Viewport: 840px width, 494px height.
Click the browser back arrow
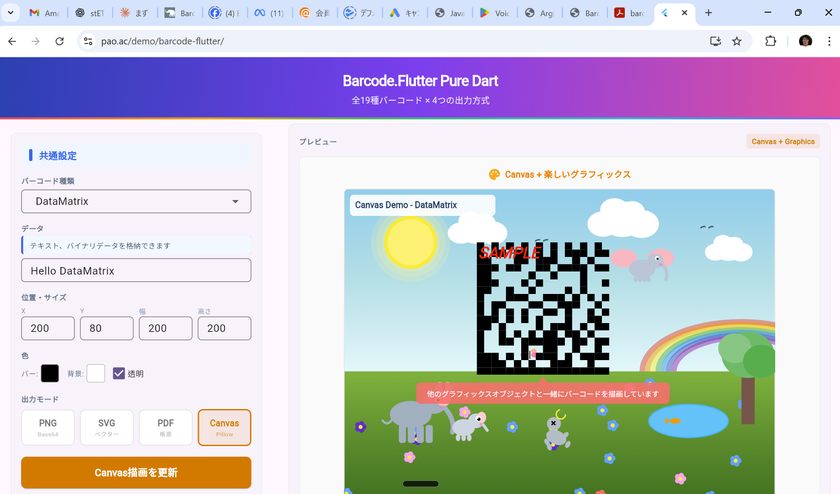[12, 41]
